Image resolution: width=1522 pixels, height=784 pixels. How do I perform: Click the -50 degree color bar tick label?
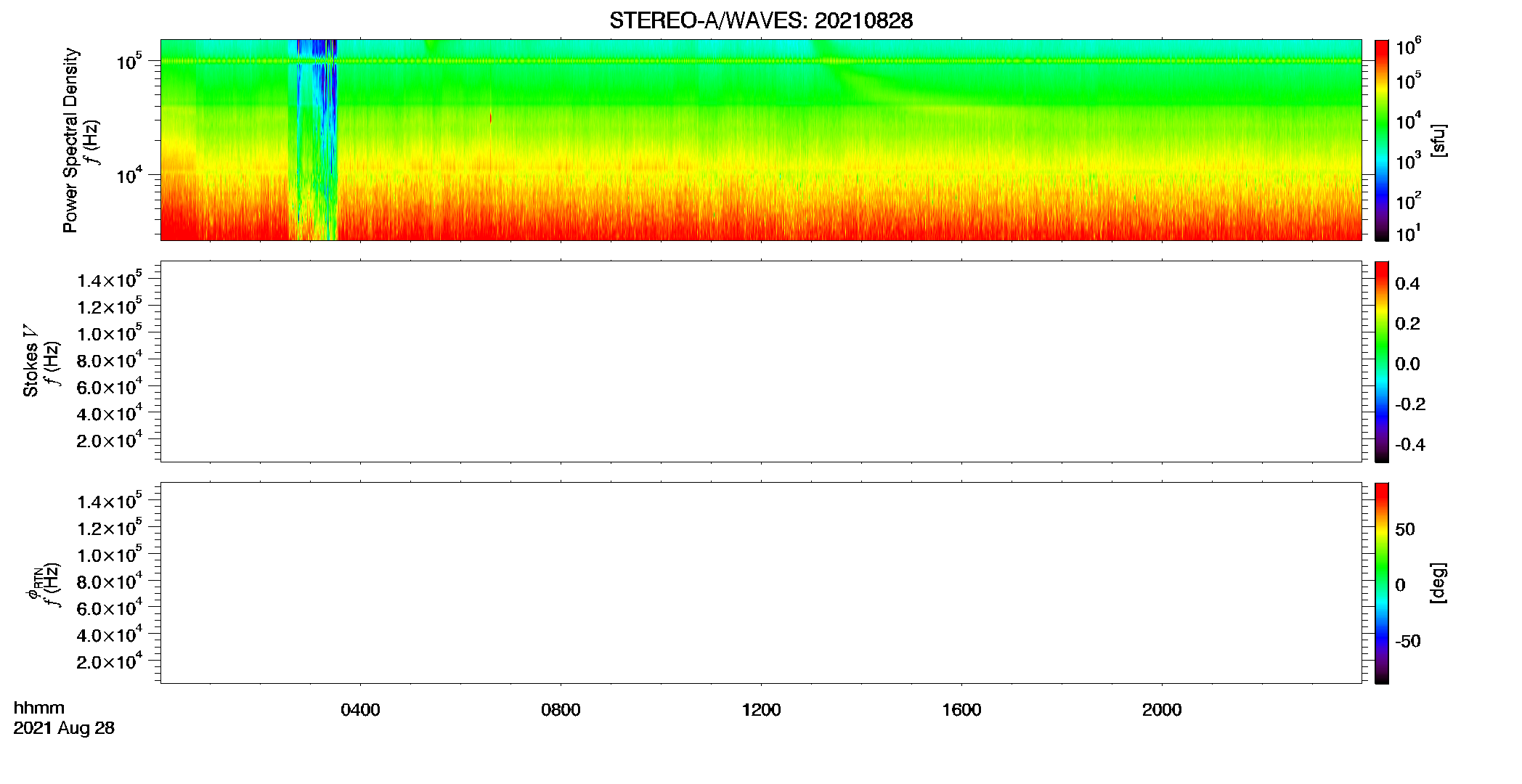1408,642
